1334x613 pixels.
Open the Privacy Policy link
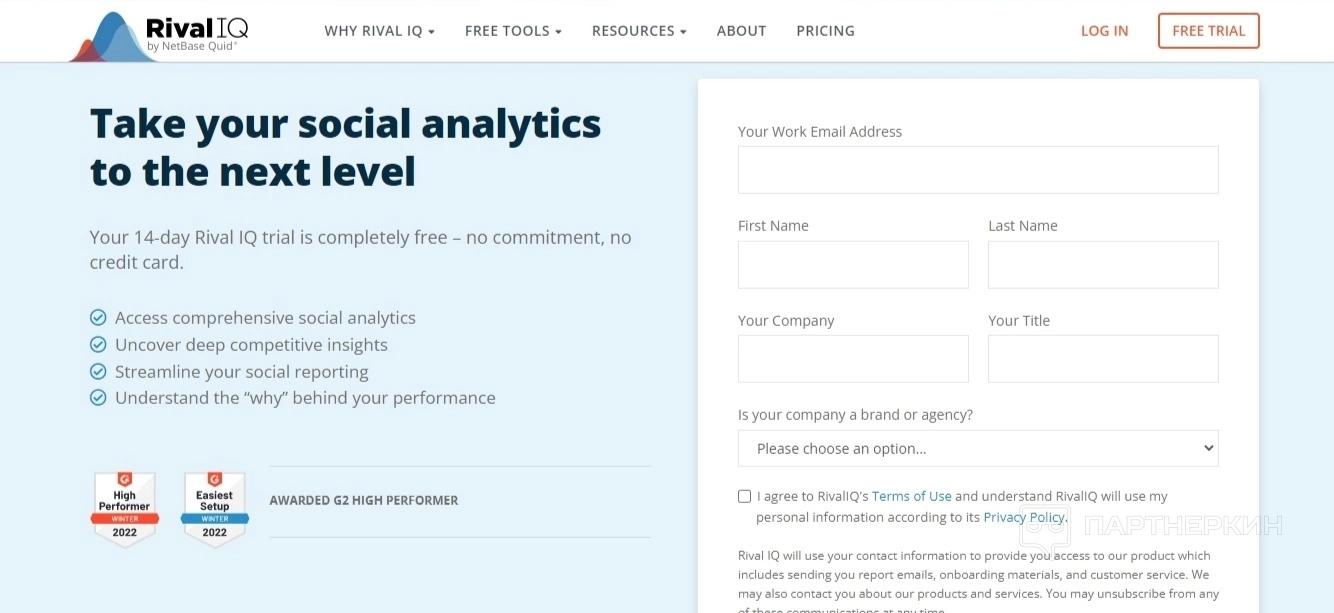1024,517
